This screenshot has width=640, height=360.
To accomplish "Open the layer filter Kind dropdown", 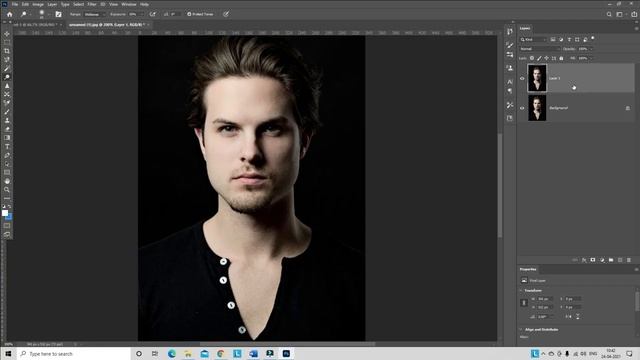I will [533, 40].
